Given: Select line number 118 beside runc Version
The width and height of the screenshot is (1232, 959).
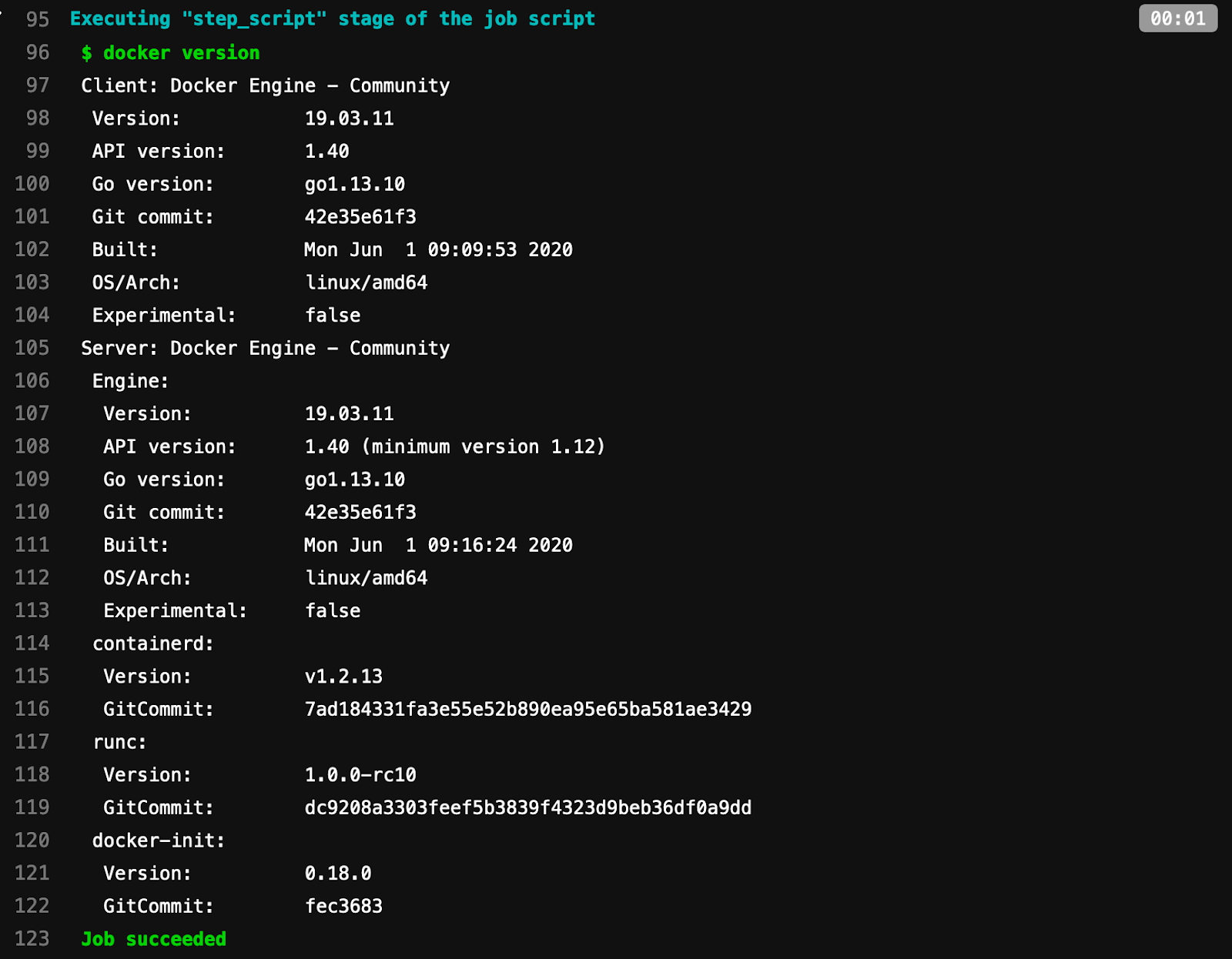Looking at the screenshot, I should 31,774.
